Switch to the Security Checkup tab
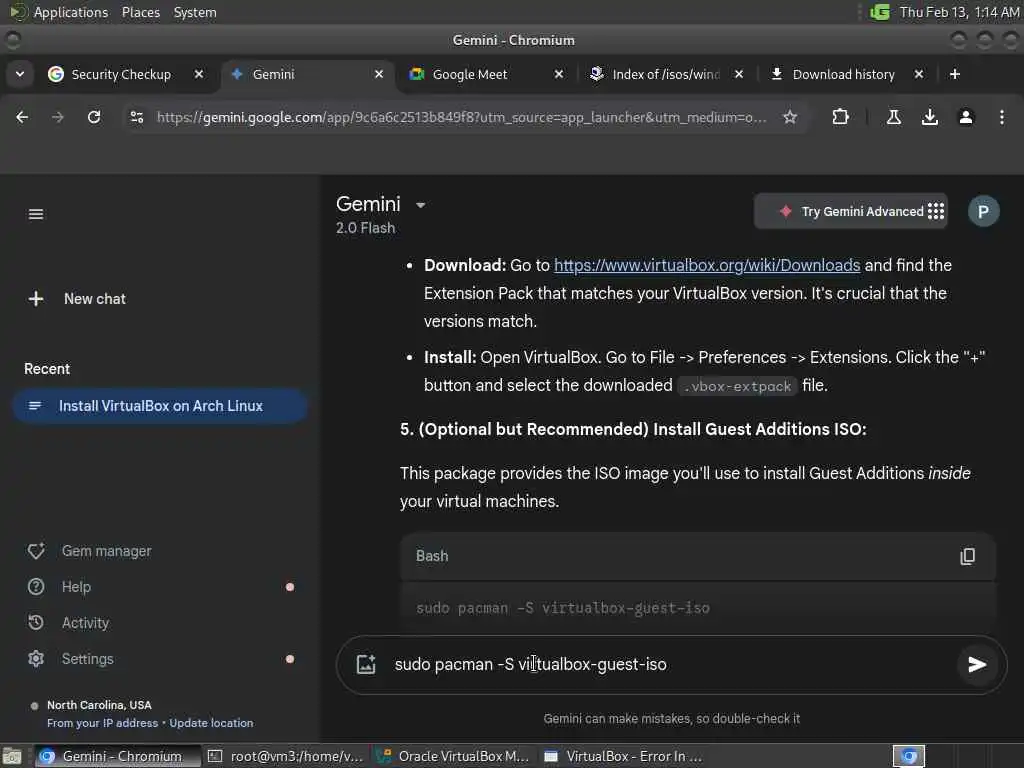The image size is (1024, 768). [121, 74]
